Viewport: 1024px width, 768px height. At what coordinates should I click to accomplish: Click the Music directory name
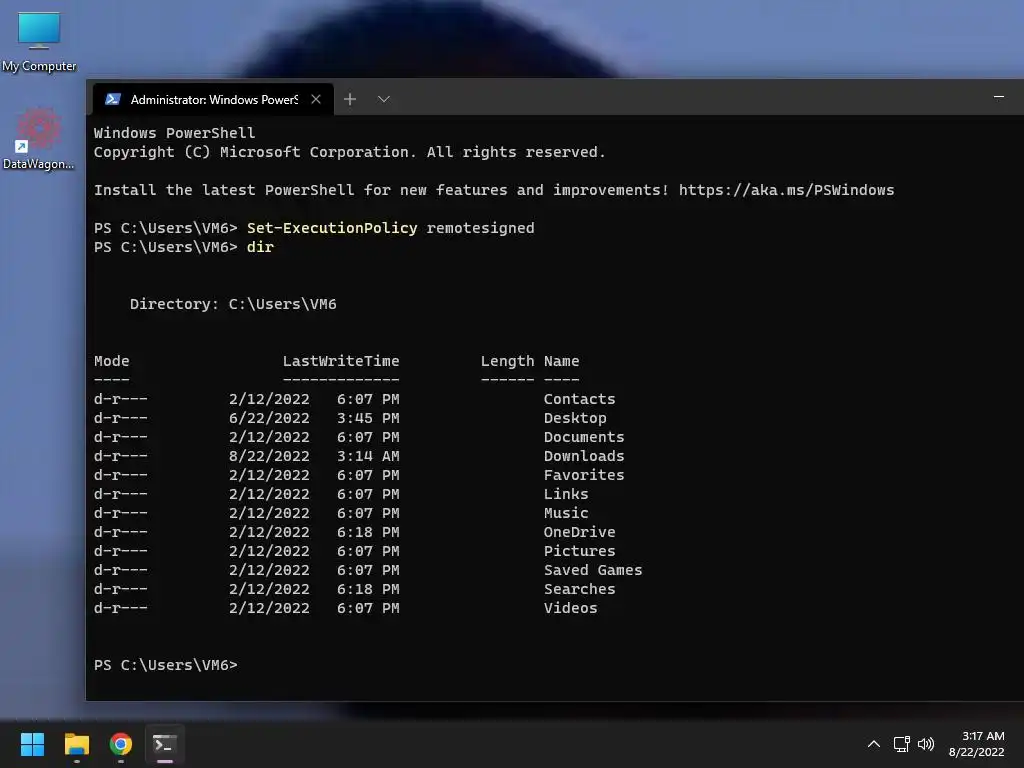pyautogui.click(x=566, y=513)
